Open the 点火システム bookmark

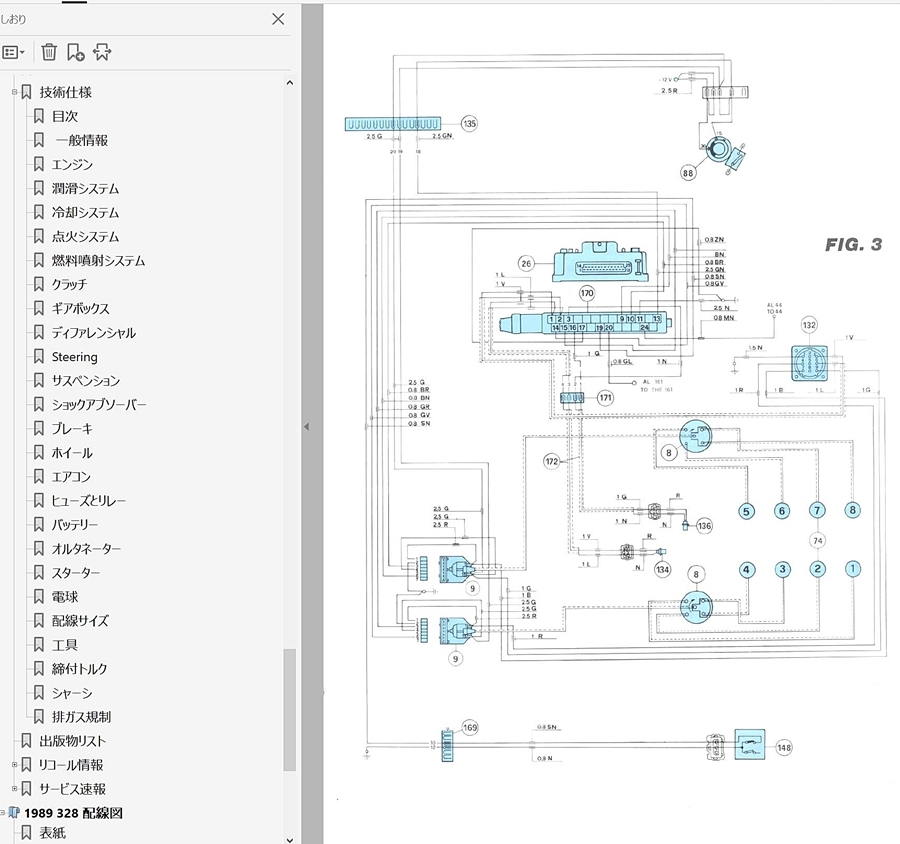86,237
